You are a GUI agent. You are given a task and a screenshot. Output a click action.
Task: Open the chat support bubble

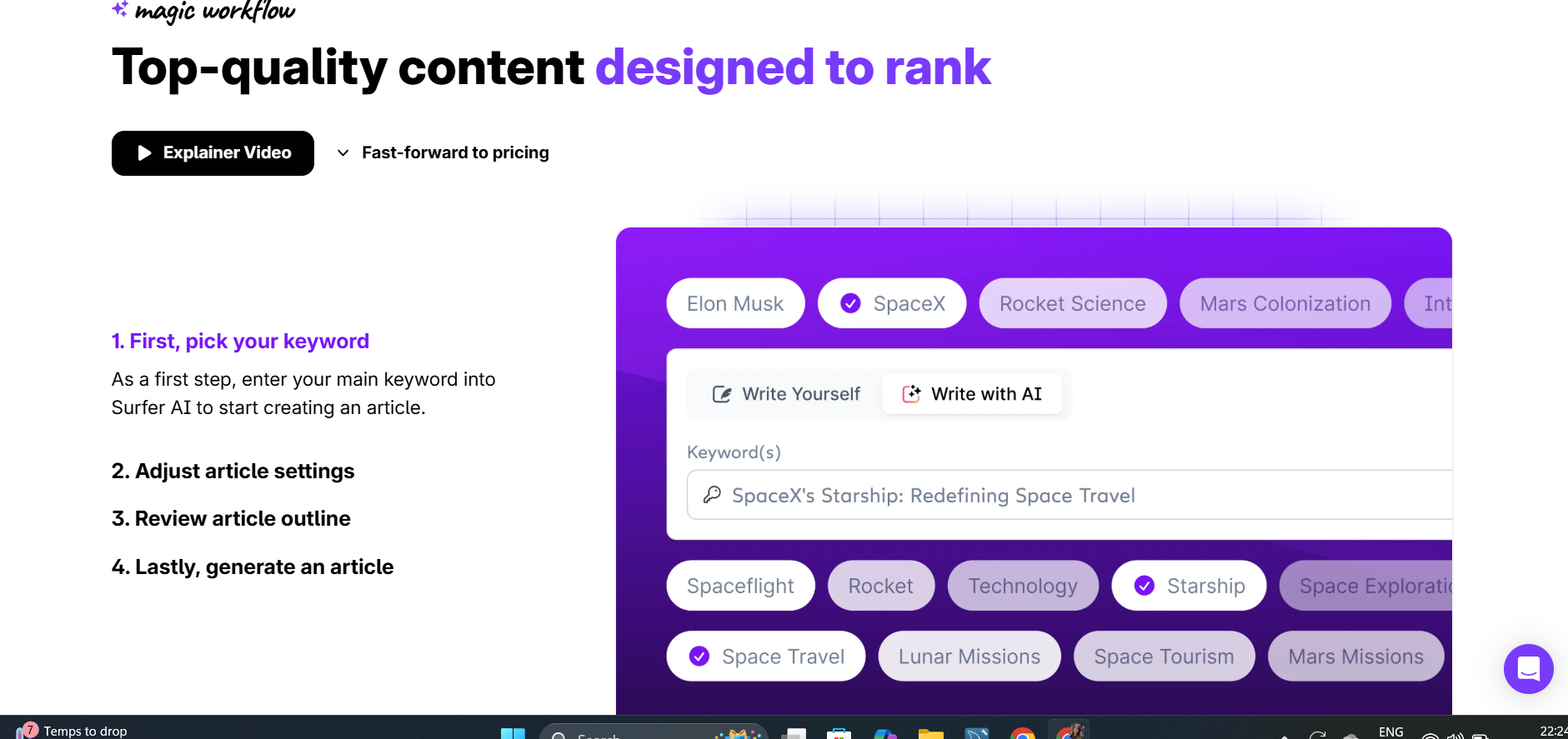click(1528, 668)
